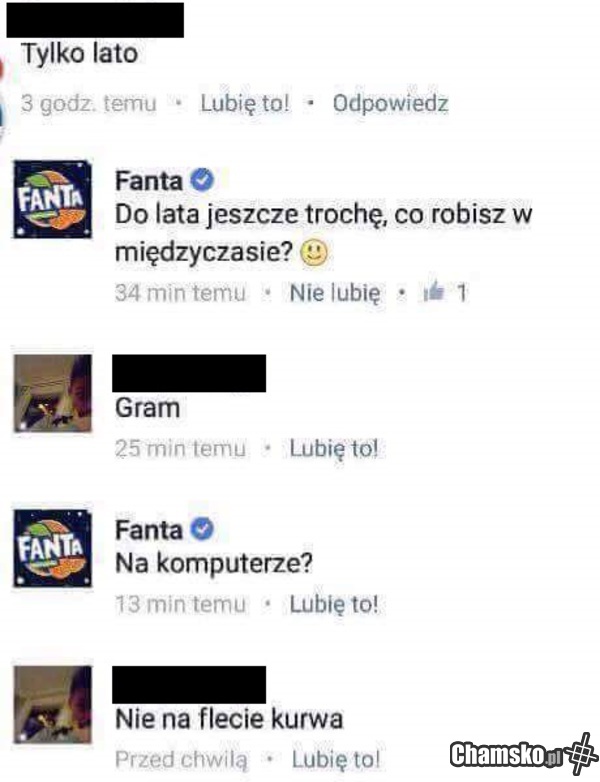The height and width of the screenshot is (782, 600).
Task: Click the '3 godz. temu' timestamp
Action: (89, 104)
